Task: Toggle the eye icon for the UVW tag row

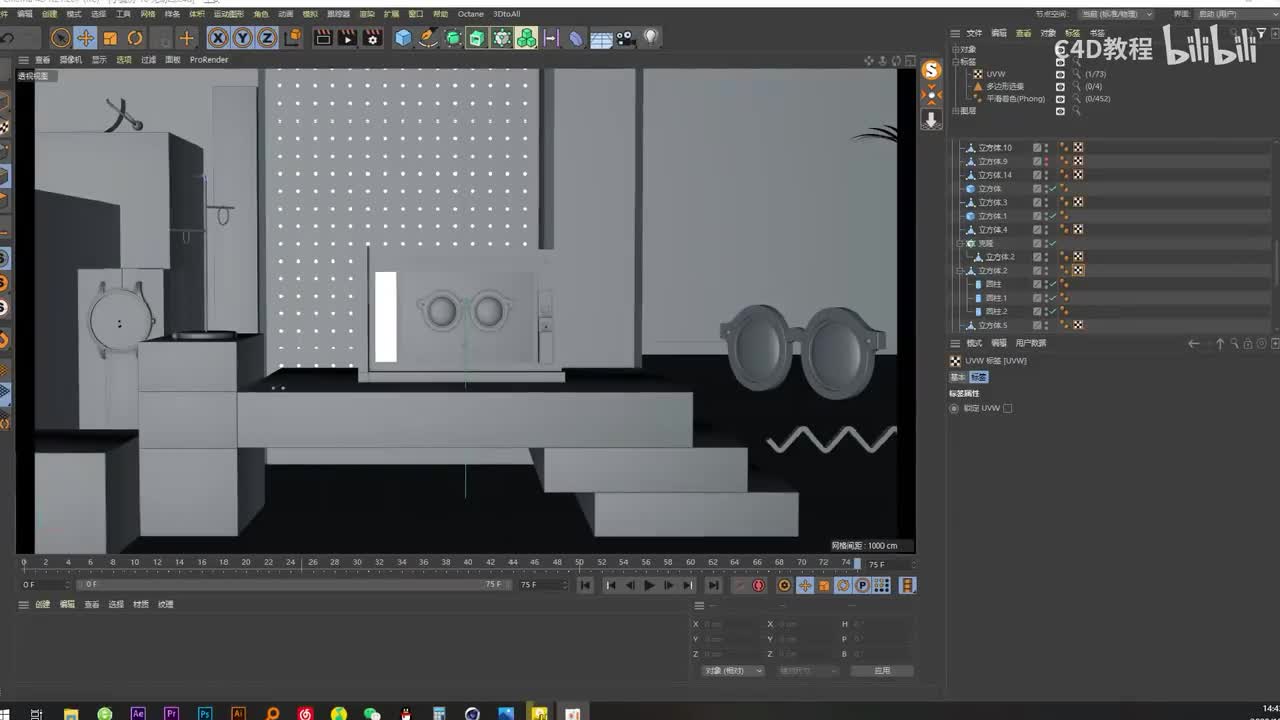Action: pyautogui.click(x=1060, y=74)
